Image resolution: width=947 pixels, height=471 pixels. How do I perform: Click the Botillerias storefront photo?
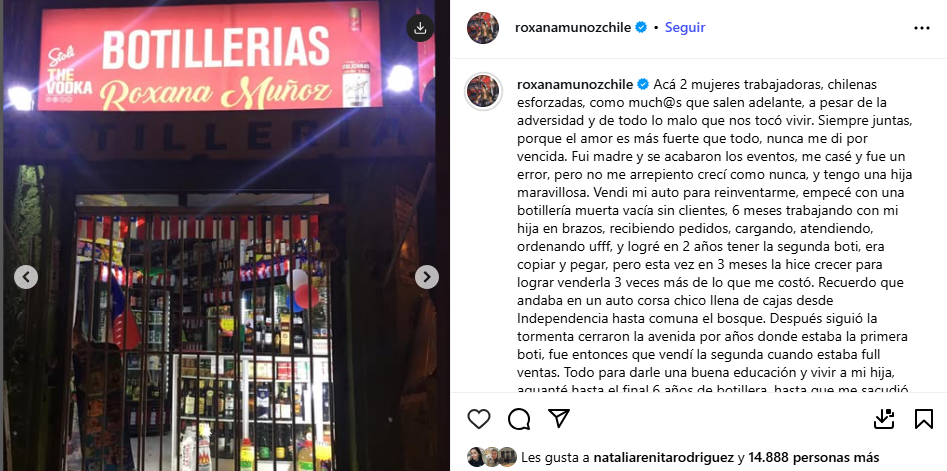point(225,236)
